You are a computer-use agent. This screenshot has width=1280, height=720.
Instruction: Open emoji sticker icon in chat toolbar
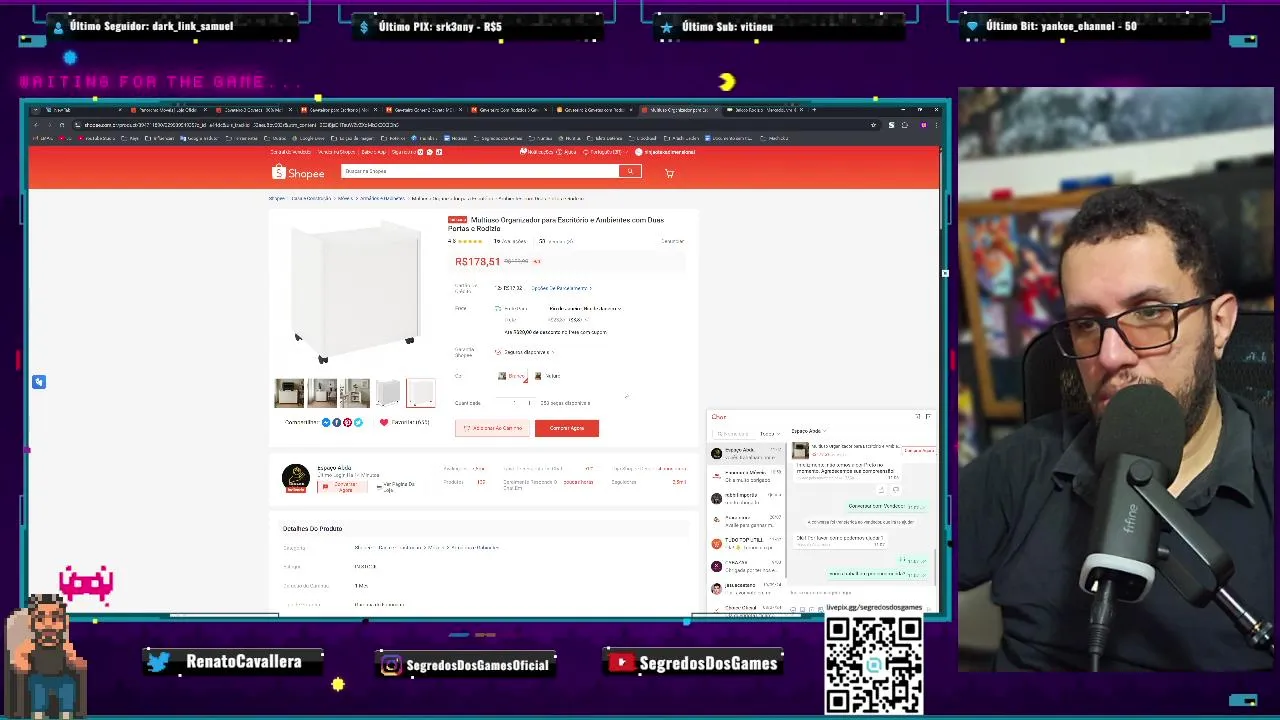(793, 608)
